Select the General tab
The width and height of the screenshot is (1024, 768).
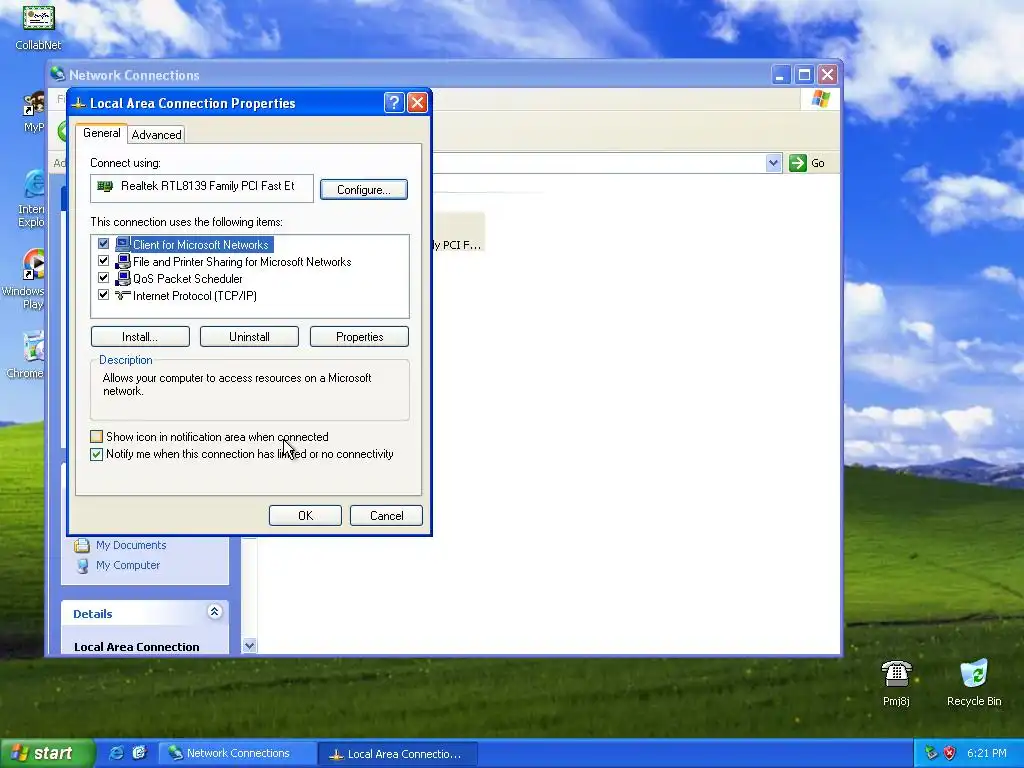coord(101,133)
